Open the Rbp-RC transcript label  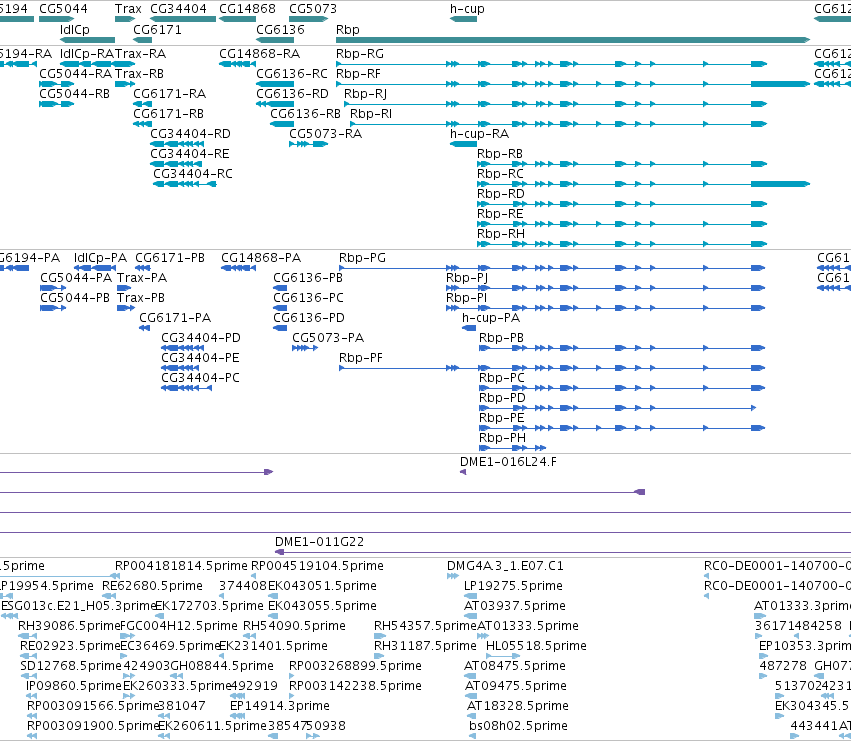click(500, 174)
